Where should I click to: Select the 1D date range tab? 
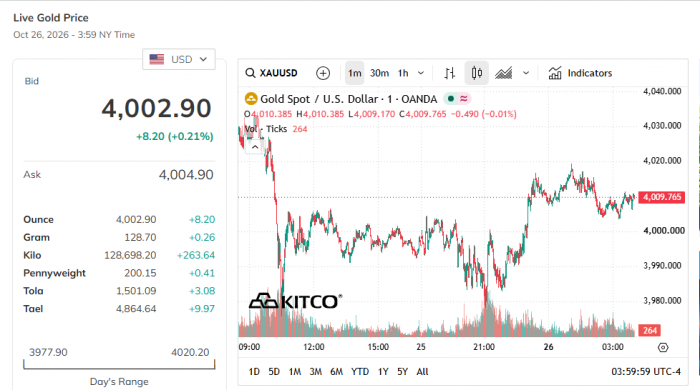[254, 372]
